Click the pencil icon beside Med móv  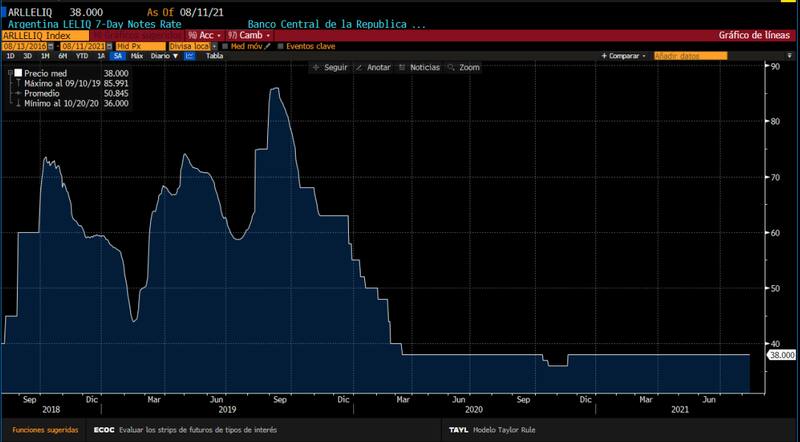[x=267, y=46]
